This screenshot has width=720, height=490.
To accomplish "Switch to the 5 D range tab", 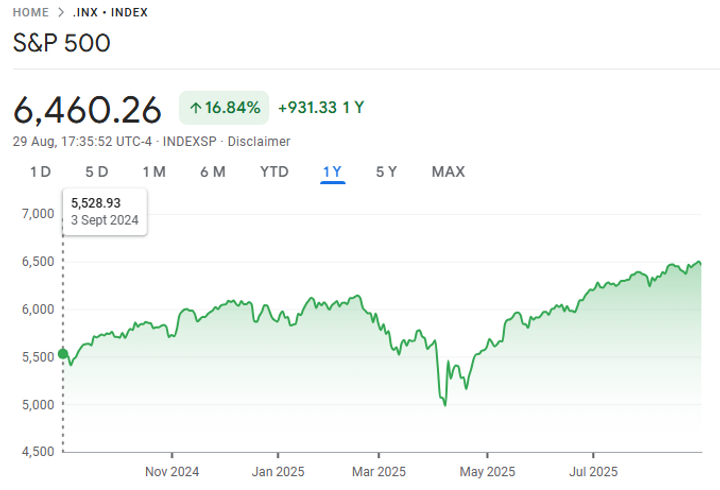I will [96, 172].
